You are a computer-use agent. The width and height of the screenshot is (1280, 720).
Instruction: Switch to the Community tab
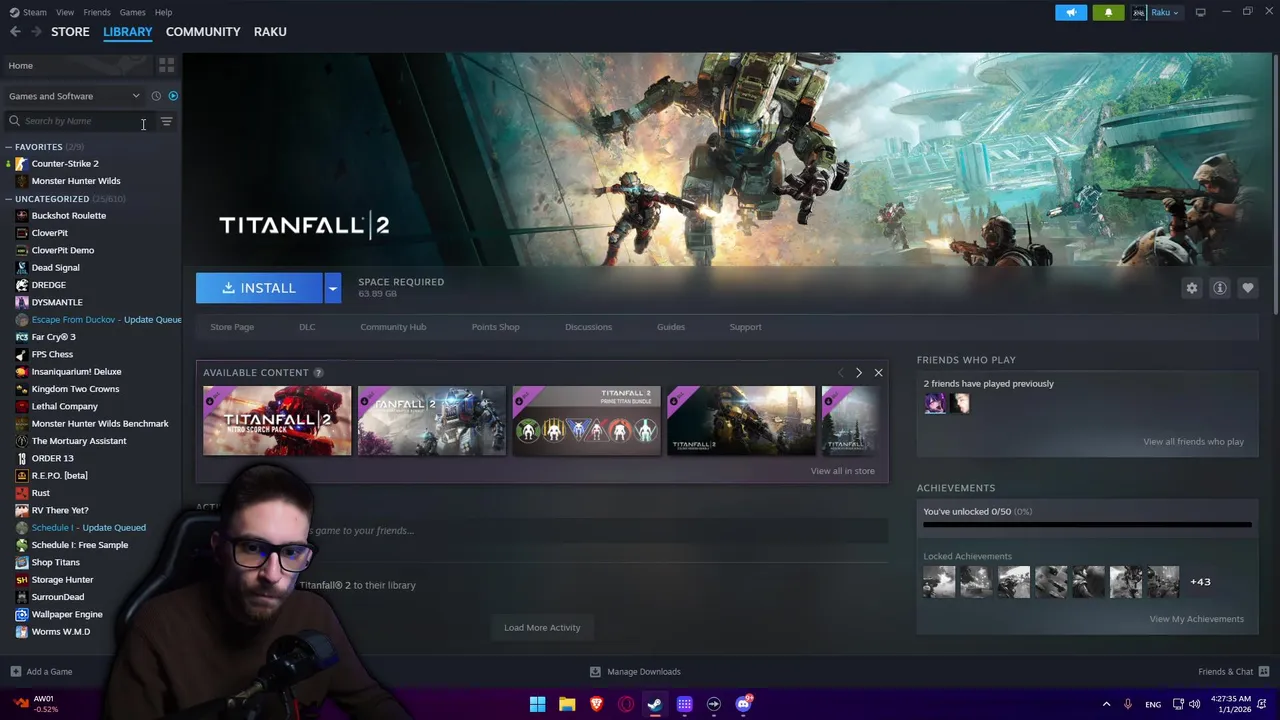203,32
